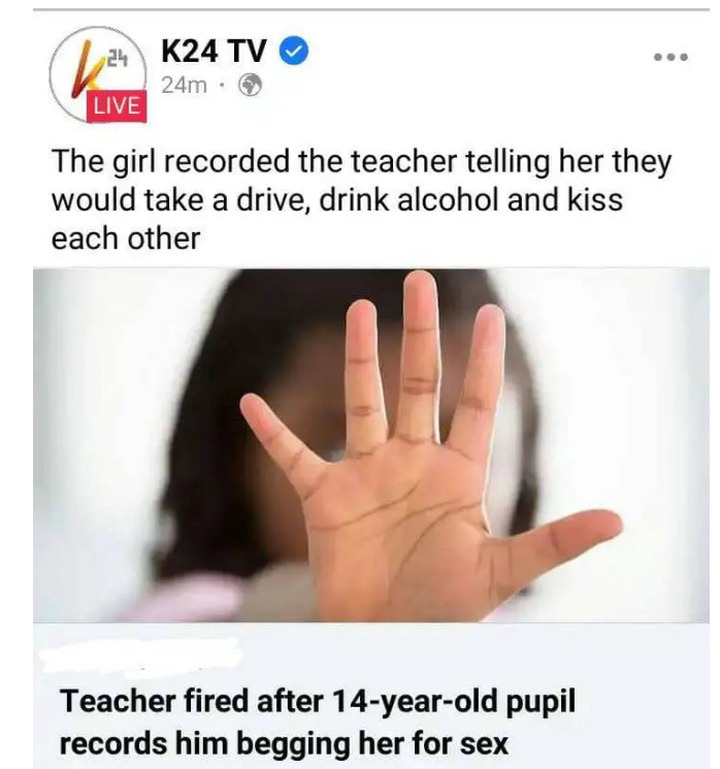Click headline line 'records him begging her'
Viewport: 720px width, 769px height.
283,744
